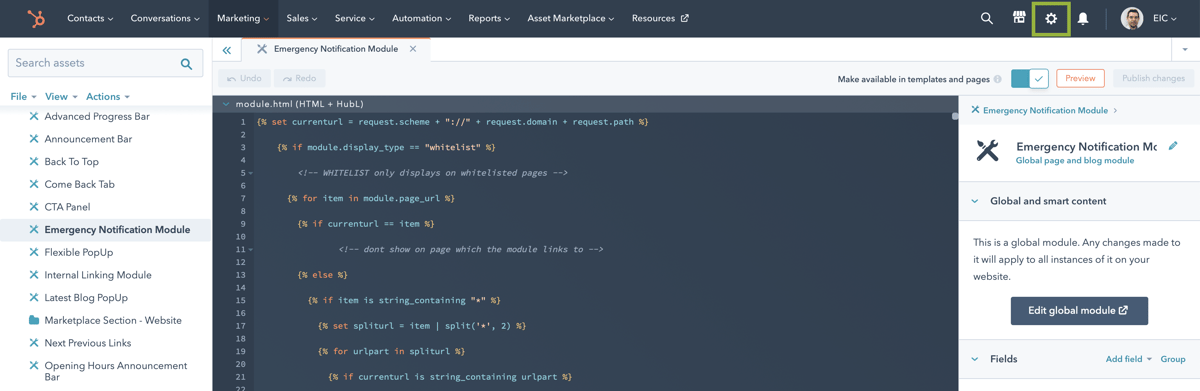
Task: Open the Add field dropdown
Action: [x=1129, y=359]
